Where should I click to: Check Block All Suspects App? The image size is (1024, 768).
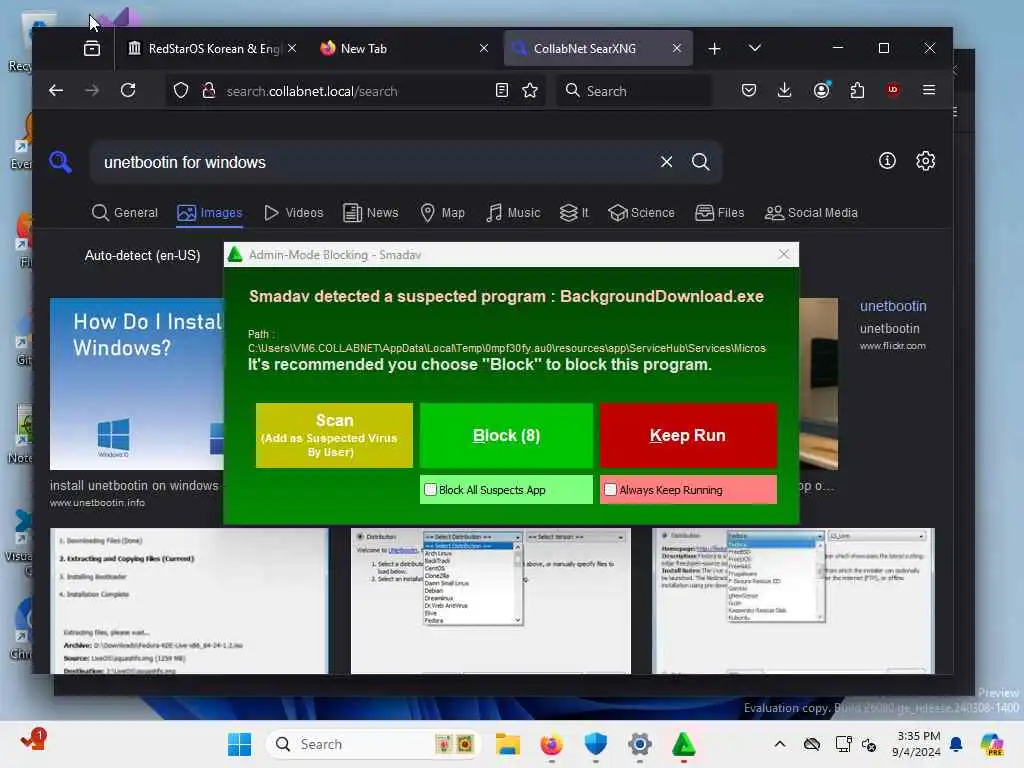click(430, 490)
